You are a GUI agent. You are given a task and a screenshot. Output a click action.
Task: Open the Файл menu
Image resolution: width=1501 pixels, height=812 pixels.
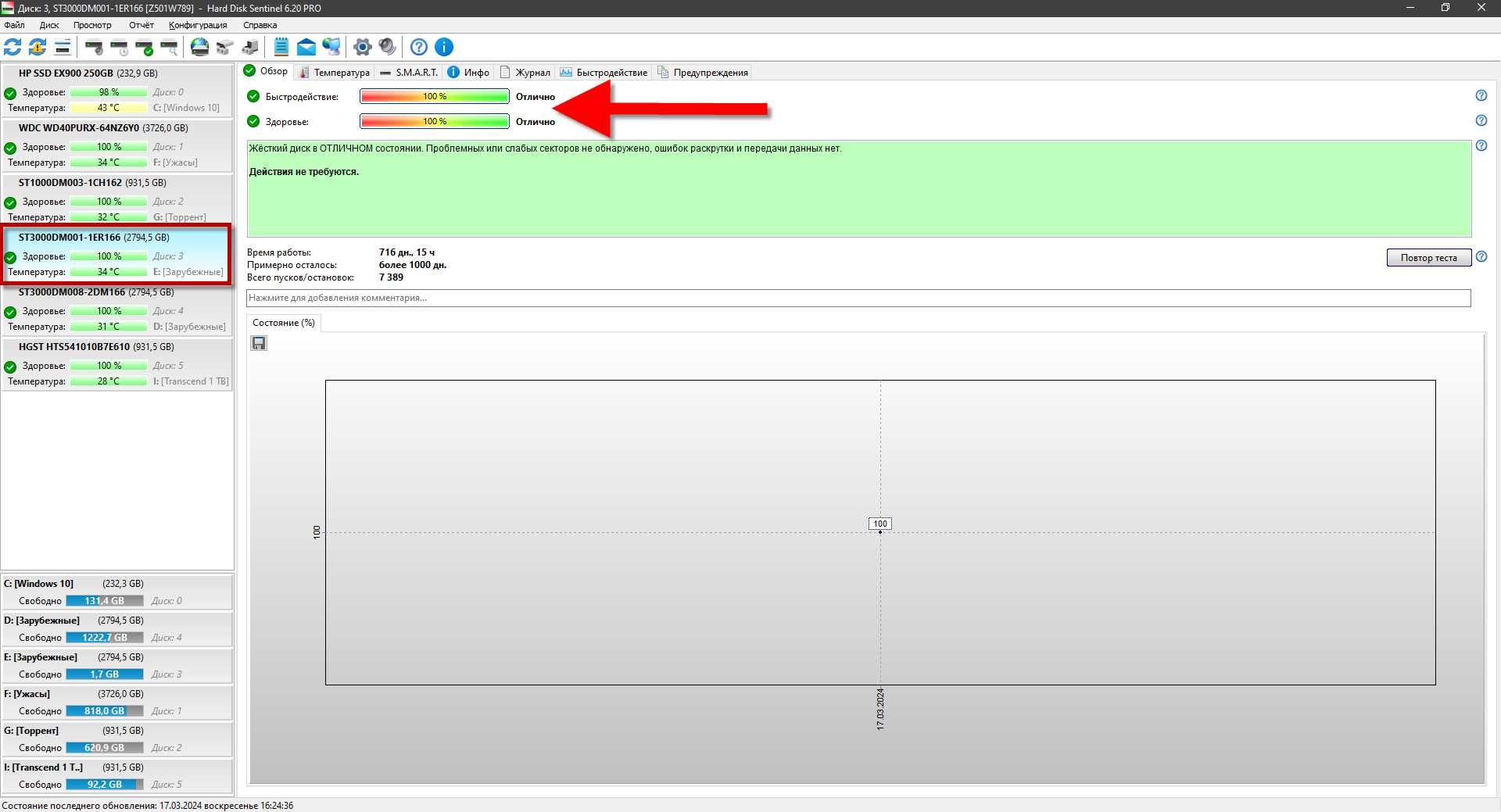click(14, 25)
